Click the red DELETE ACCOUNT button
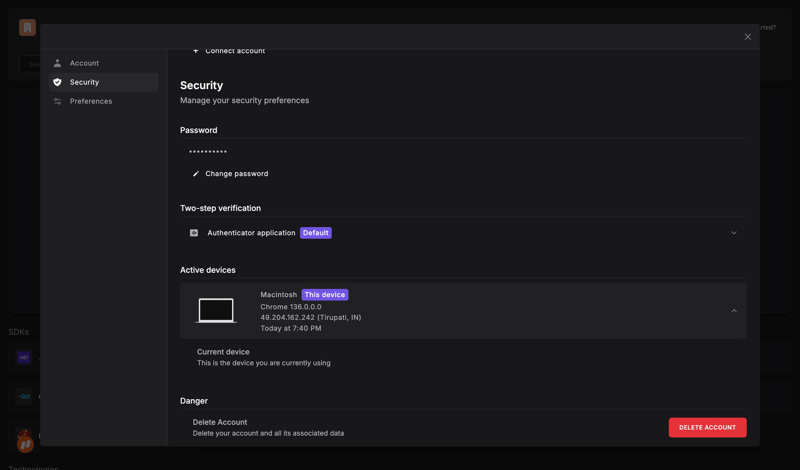 (708, 428)
